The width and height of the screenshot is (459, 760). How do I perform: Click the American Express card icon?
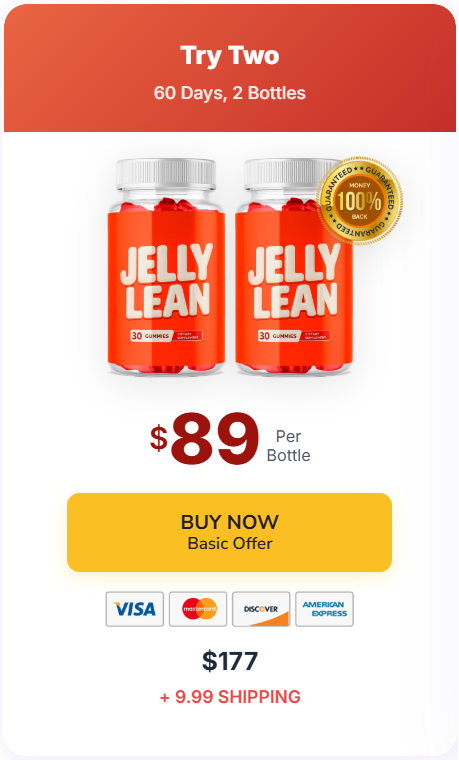[324, 609]
